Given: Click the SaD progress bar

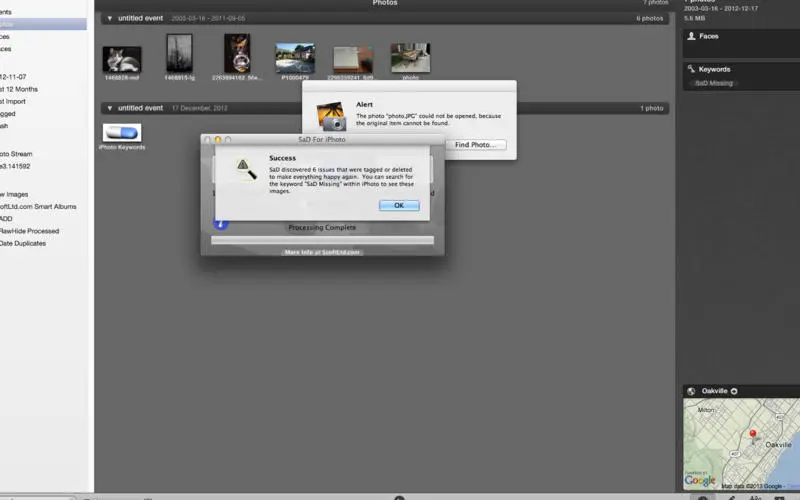Looking at the screenshot, I should tap(322, 240).
